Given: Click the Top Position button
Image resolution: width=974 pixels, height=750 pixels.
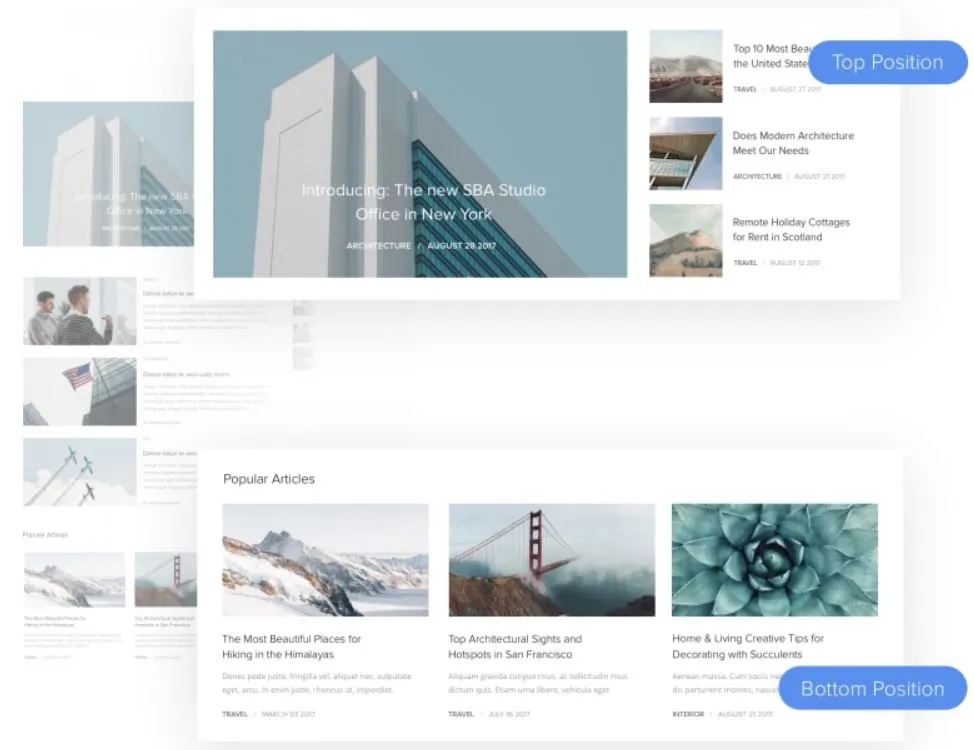Looking at the screenshot, I should pyautogui.click(x=888, y=62).
